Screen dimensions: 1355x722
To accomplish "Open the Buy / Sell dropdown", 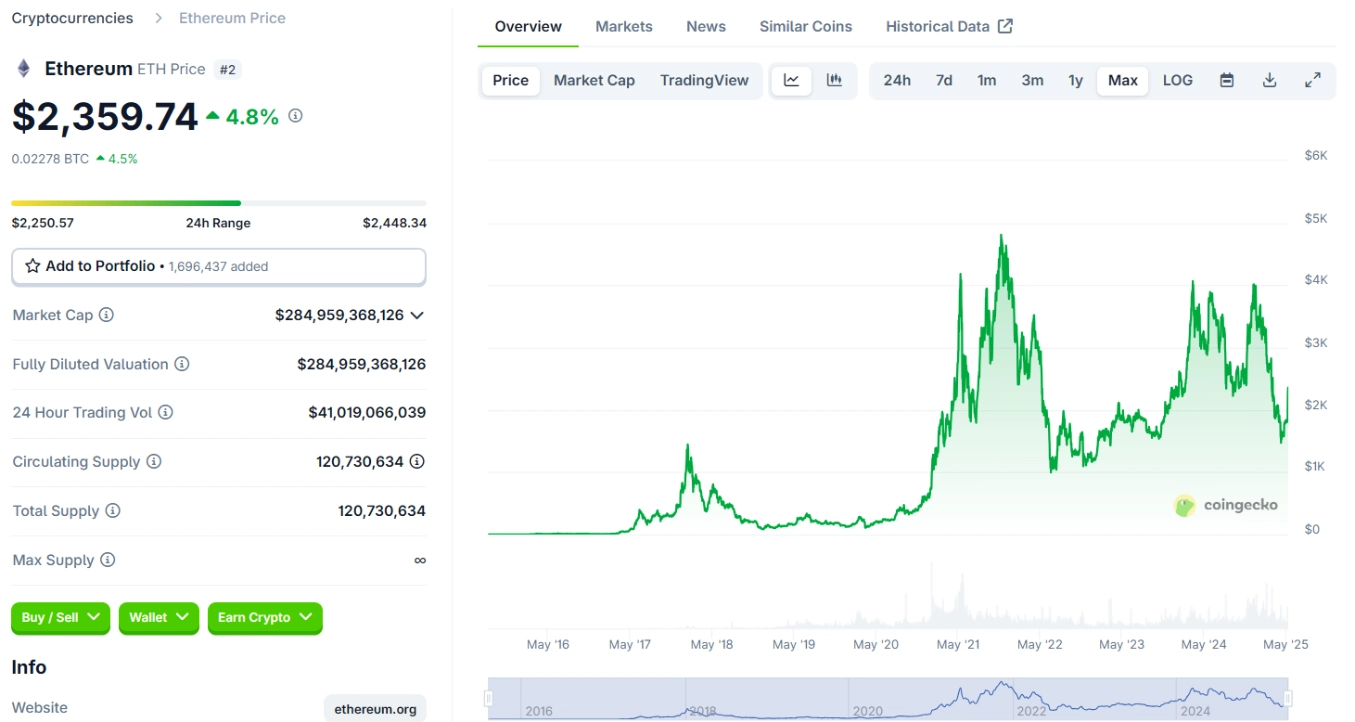I will (x=61, y=618).
